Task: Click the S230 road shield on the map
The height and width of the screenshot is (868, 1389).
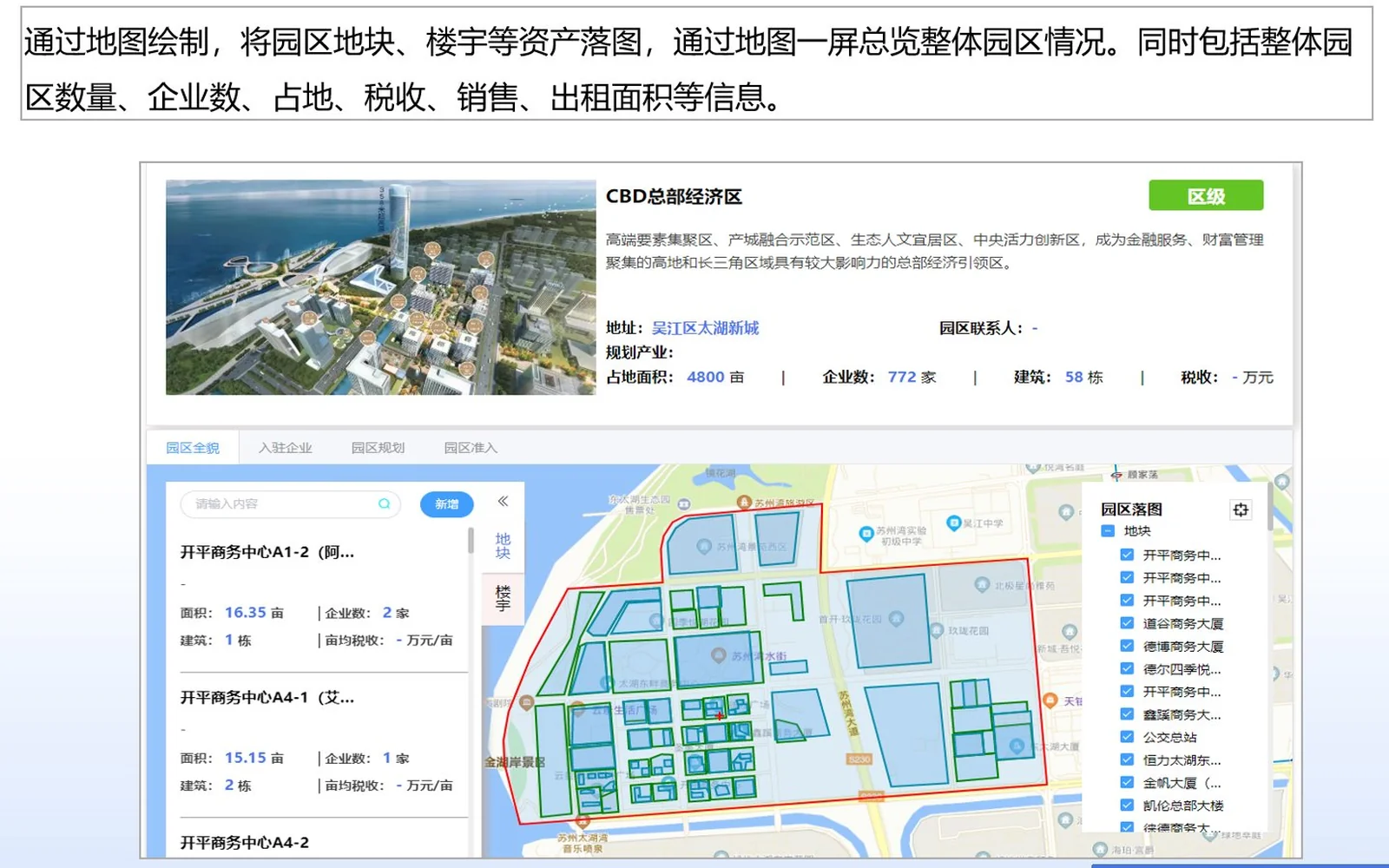Action: click(858, 759)
